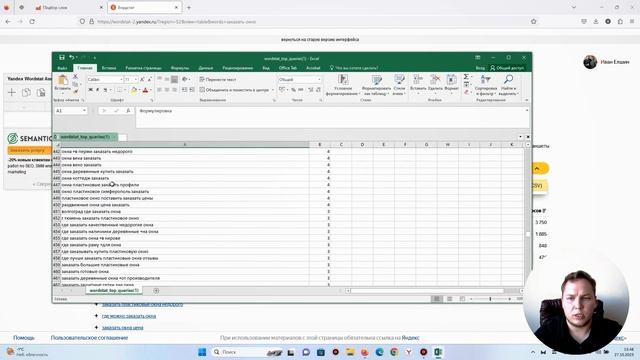Expand the formula bar chevron
640x360 pixels.
coord(527,111)
